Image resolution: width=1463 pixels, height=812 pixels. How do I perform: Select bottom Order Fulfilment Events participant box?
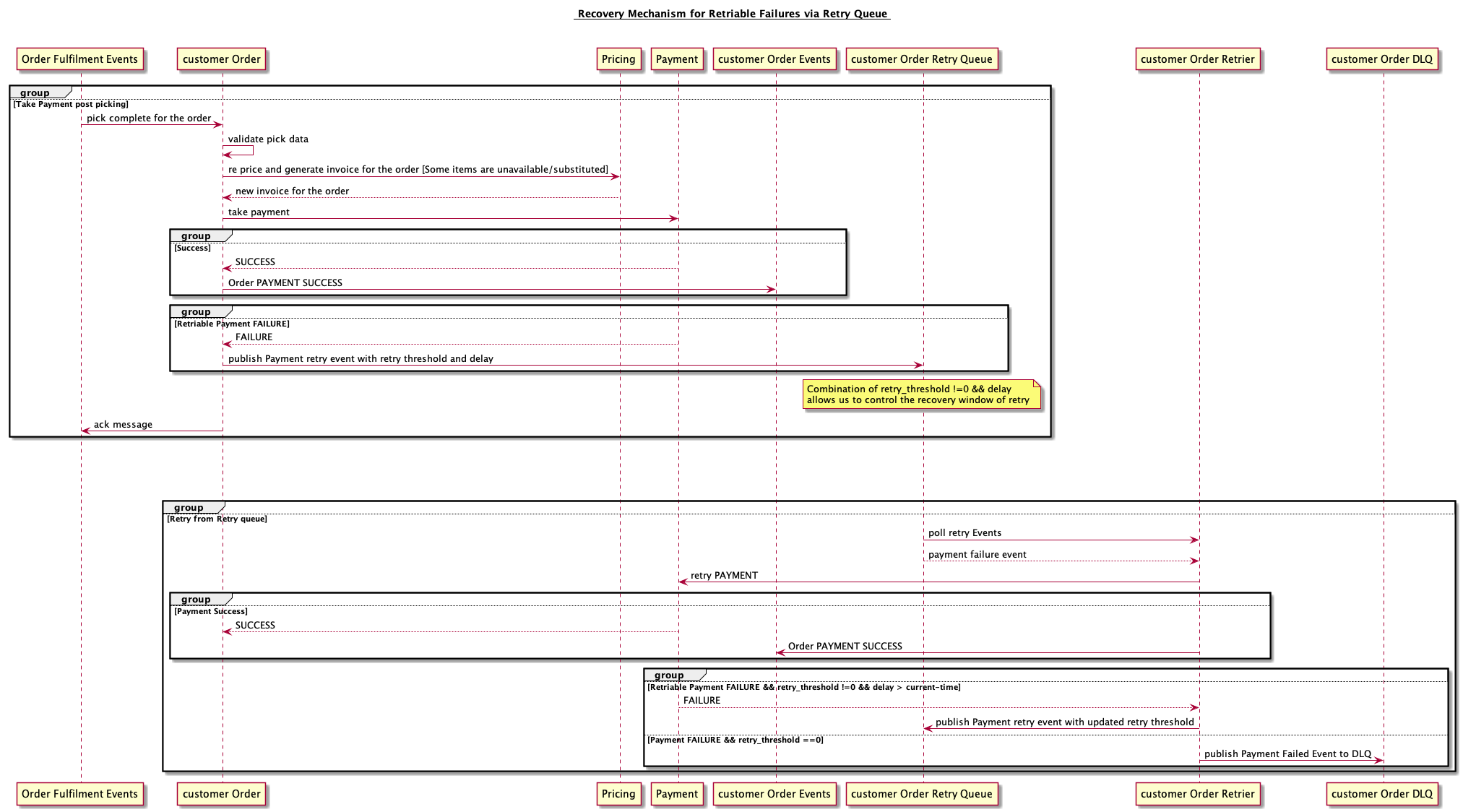[79, 794]
